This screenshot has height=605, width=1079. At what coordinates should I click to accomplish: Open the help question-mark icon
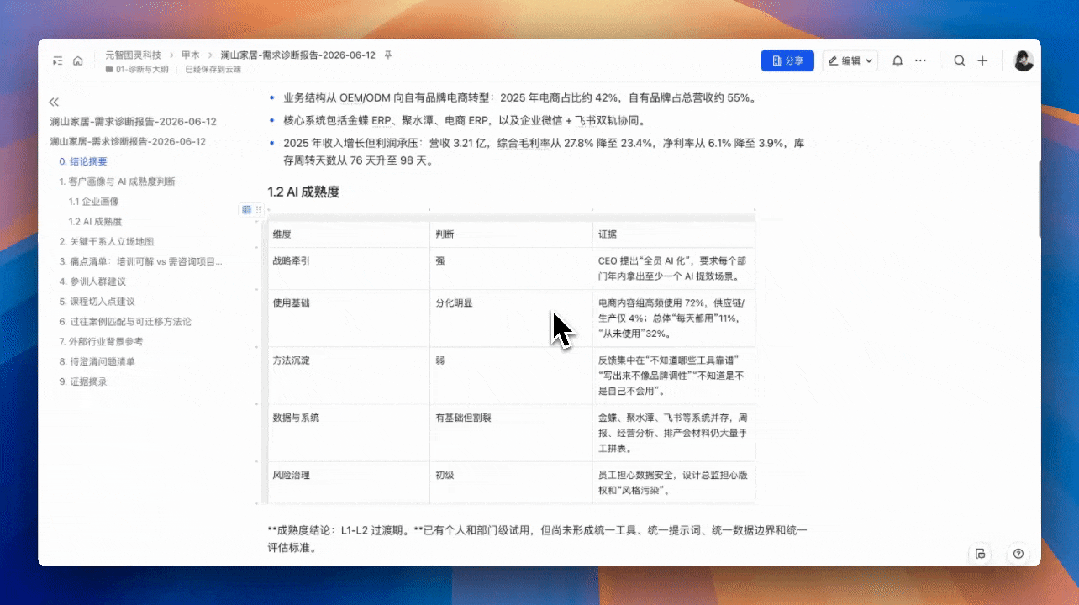tap(1018, 554)
